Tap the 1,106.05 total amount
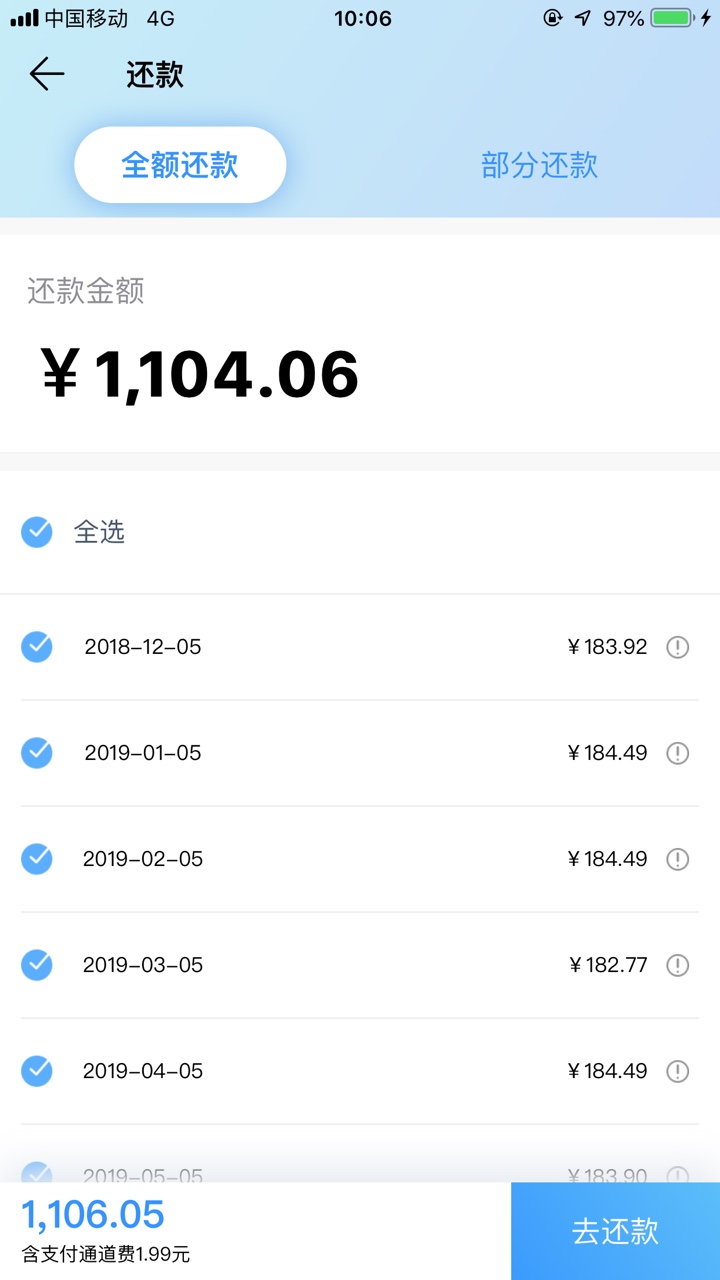720x1280 pixels. click(x=93, y=1214)
